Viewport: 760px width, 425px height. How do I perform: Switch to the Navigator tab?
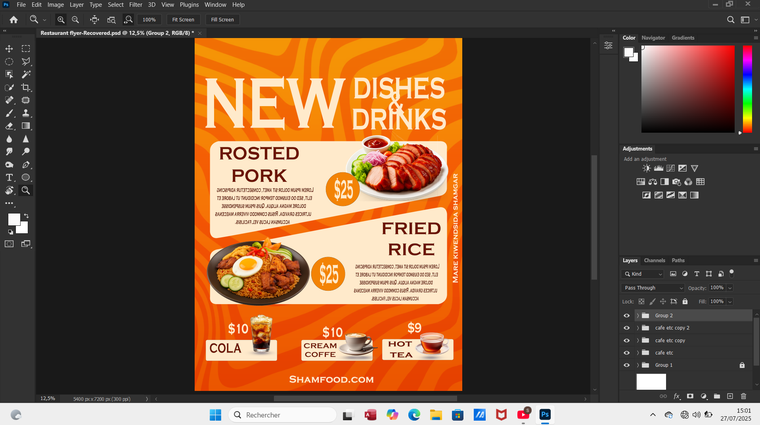[653, 38]
